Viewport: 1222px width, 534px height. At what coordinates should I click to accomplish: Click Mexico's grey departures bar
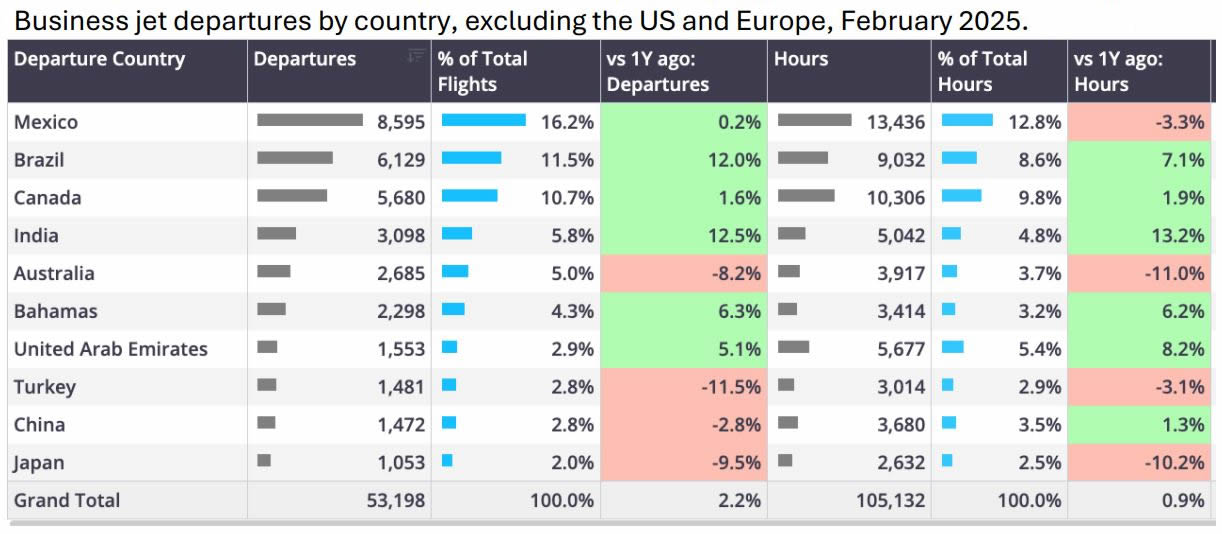click(x=310, y=121)
